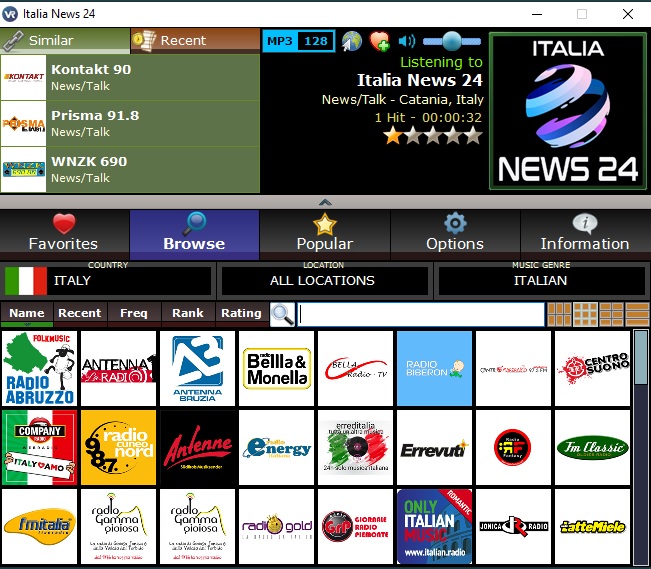Click the Italia News 24 logo artwork
The height and width of the screenshot is (569, 651).
click(x=568, y=111)
